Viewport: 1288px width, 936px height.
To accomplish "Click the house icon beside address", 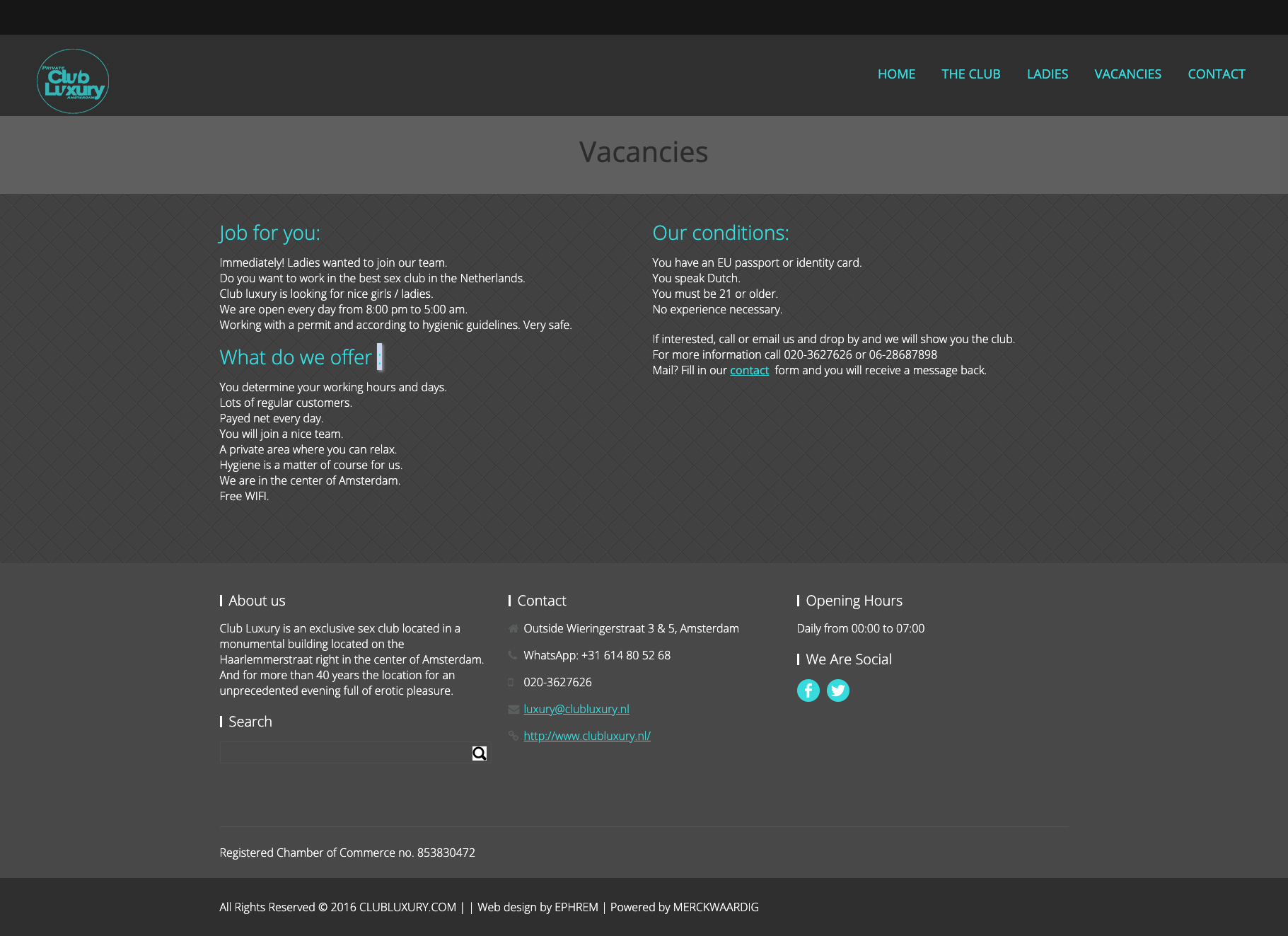I will (514, 629).
